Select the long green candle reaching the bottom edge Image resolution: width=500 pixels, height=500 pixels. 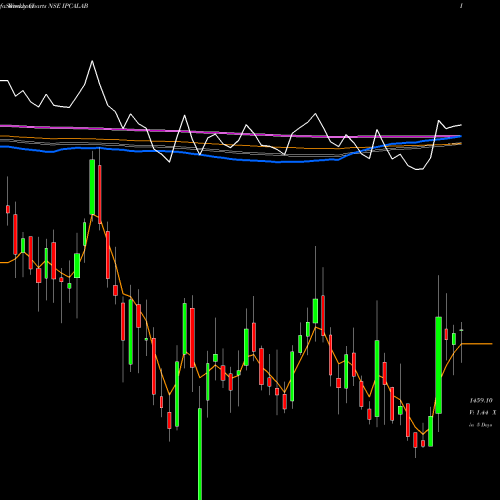click(x=200, y=454)
